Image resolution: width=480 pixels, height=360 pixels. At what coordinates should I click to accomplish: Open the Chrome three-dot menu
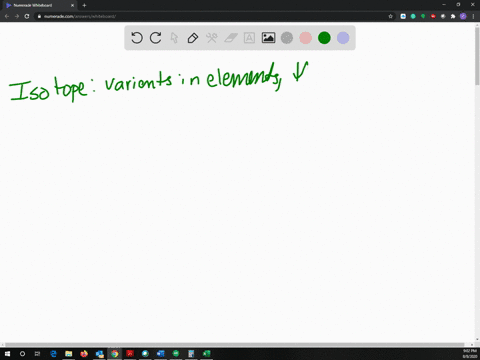(x=473, y=16)
